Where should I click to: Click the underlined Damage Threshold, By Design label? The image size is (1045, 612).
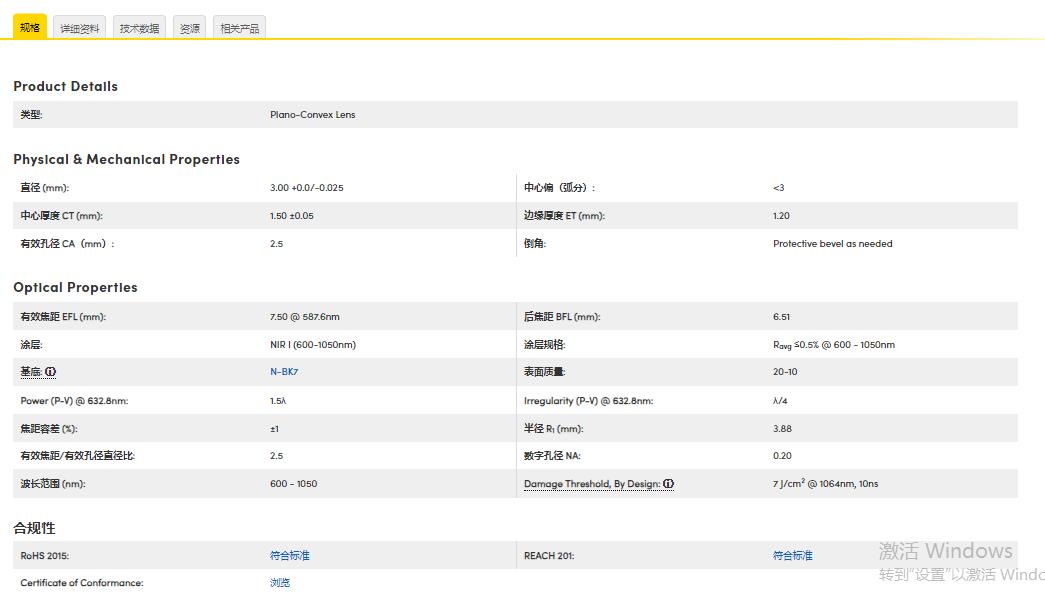coord(591,484)
